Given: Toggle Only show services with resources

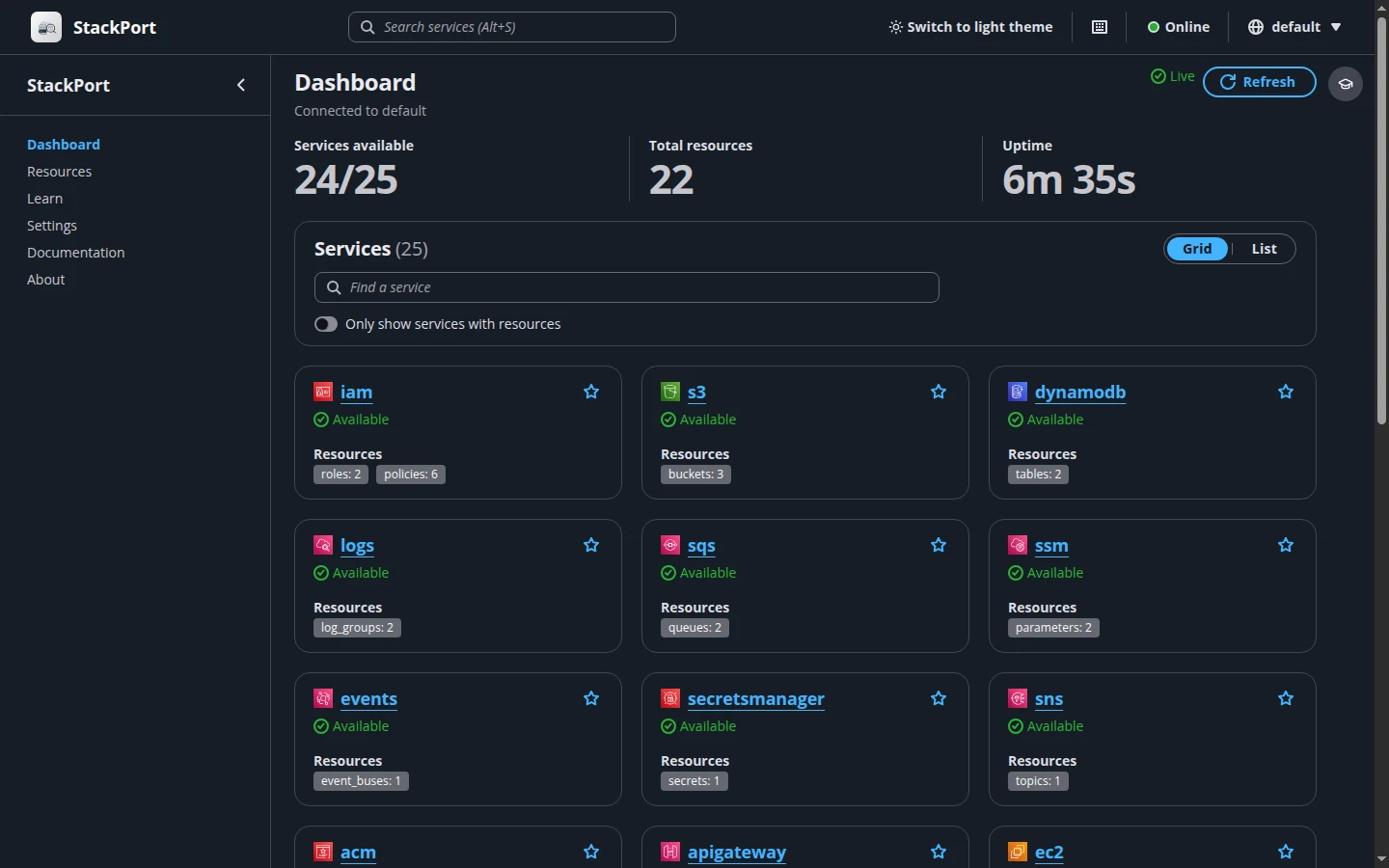Looking at the screenshot, I should tap(326, 324).
